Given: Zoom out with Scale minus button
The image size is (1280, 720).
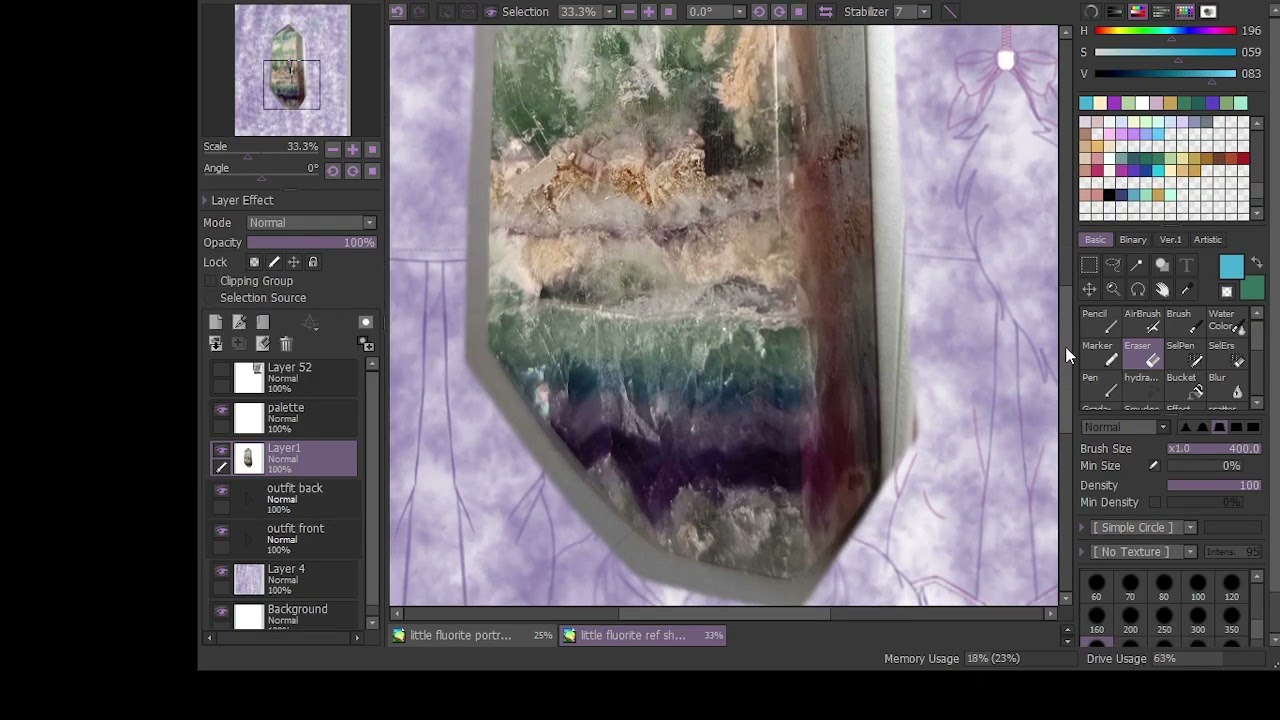Looking at the screenshot, I should click(x=333, y=149).
